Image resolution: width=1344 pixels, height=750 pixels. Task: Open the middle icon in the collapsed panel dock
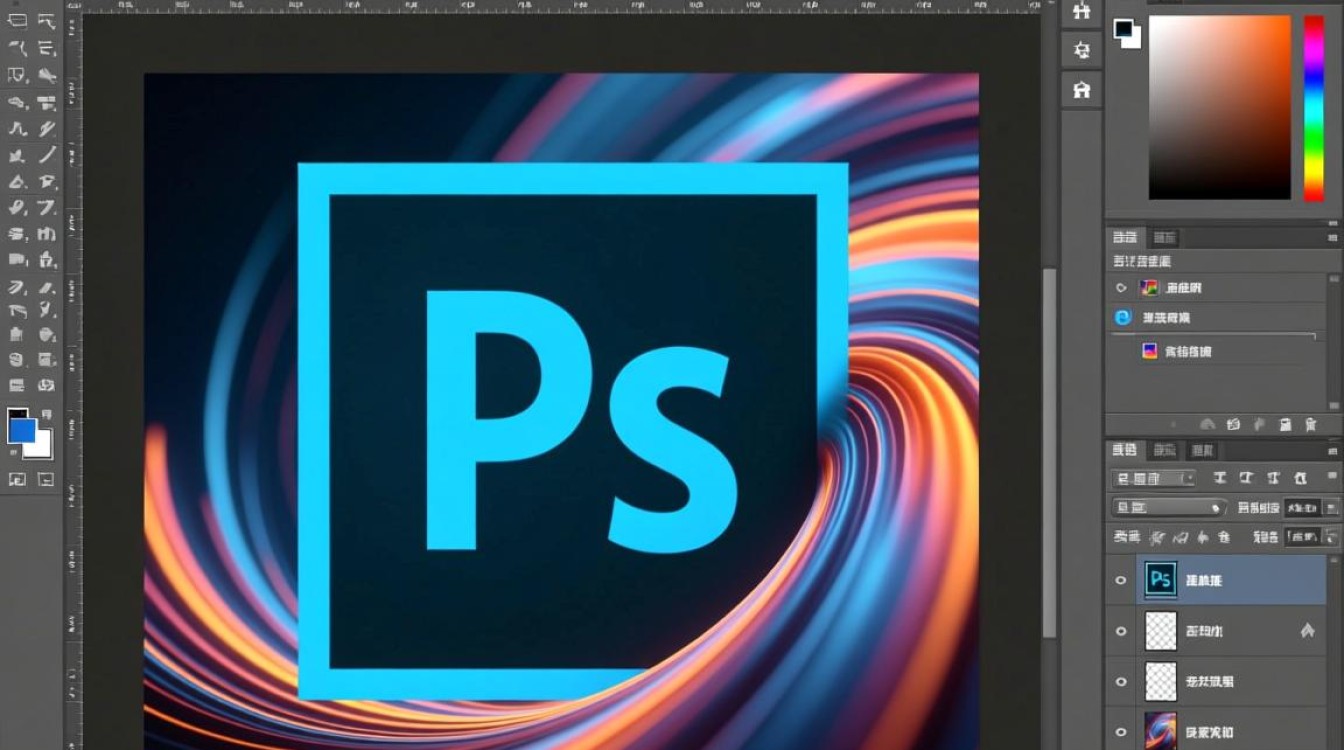[x=1081, y=49]
